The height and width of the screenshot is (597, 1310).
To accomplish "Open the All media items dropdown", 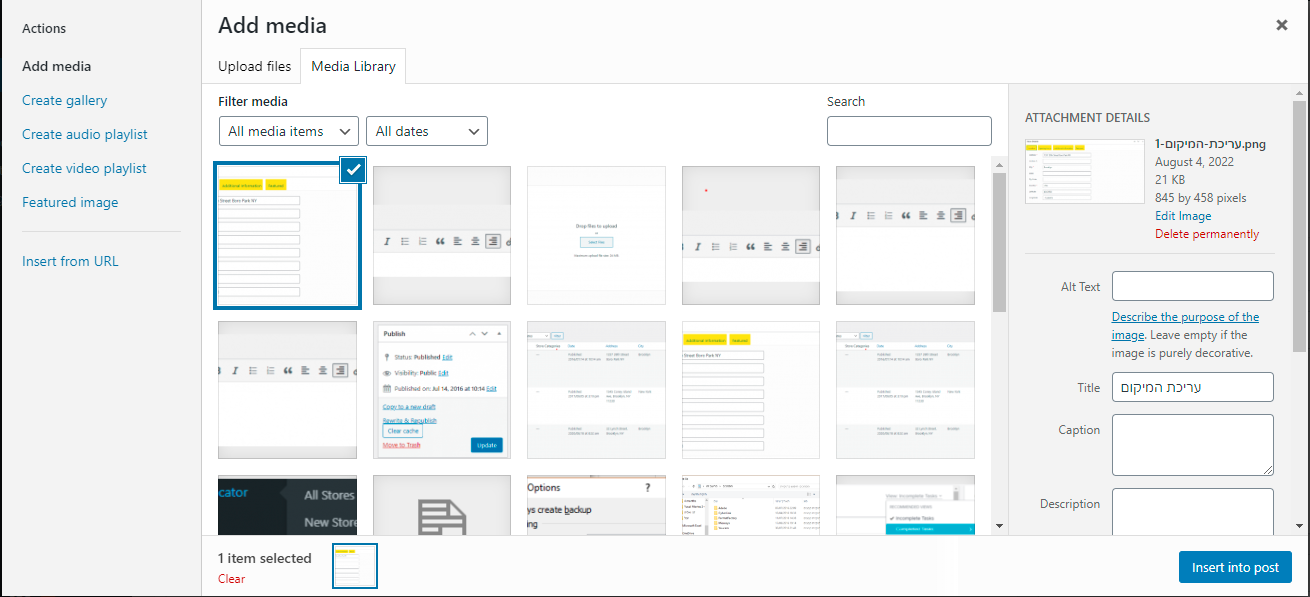I will tap(288, 131).
